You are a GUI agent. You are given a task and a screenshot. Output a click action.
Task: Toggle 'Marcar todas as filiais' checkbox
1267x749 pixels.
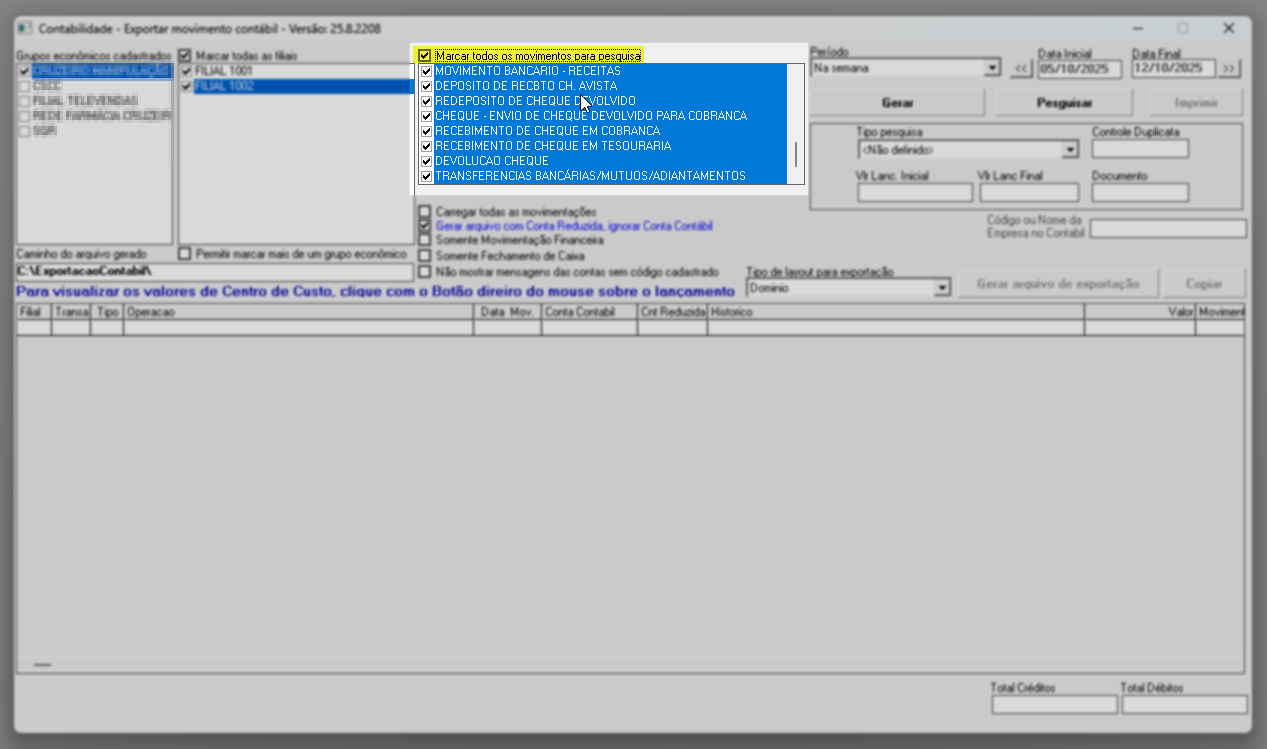pyautogui.click(x=185, y=56)
